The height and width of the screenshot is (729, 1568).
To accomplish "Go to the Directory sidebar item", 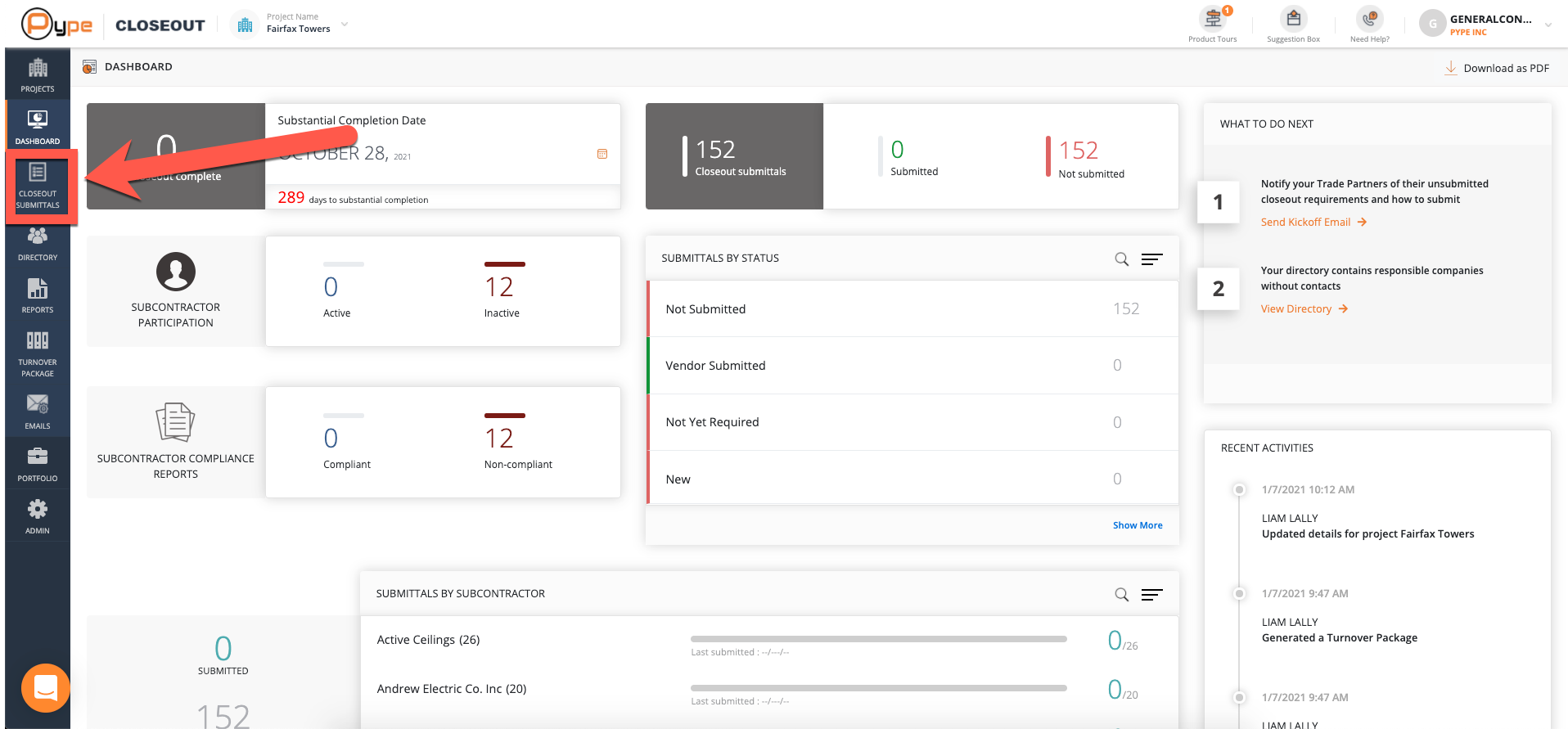I will [38, 244].
